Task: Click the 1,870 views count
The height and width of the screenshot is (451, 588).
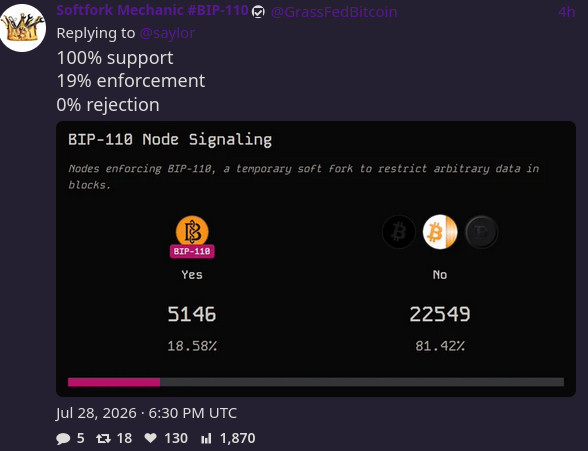Action: [x=238, y=438]
